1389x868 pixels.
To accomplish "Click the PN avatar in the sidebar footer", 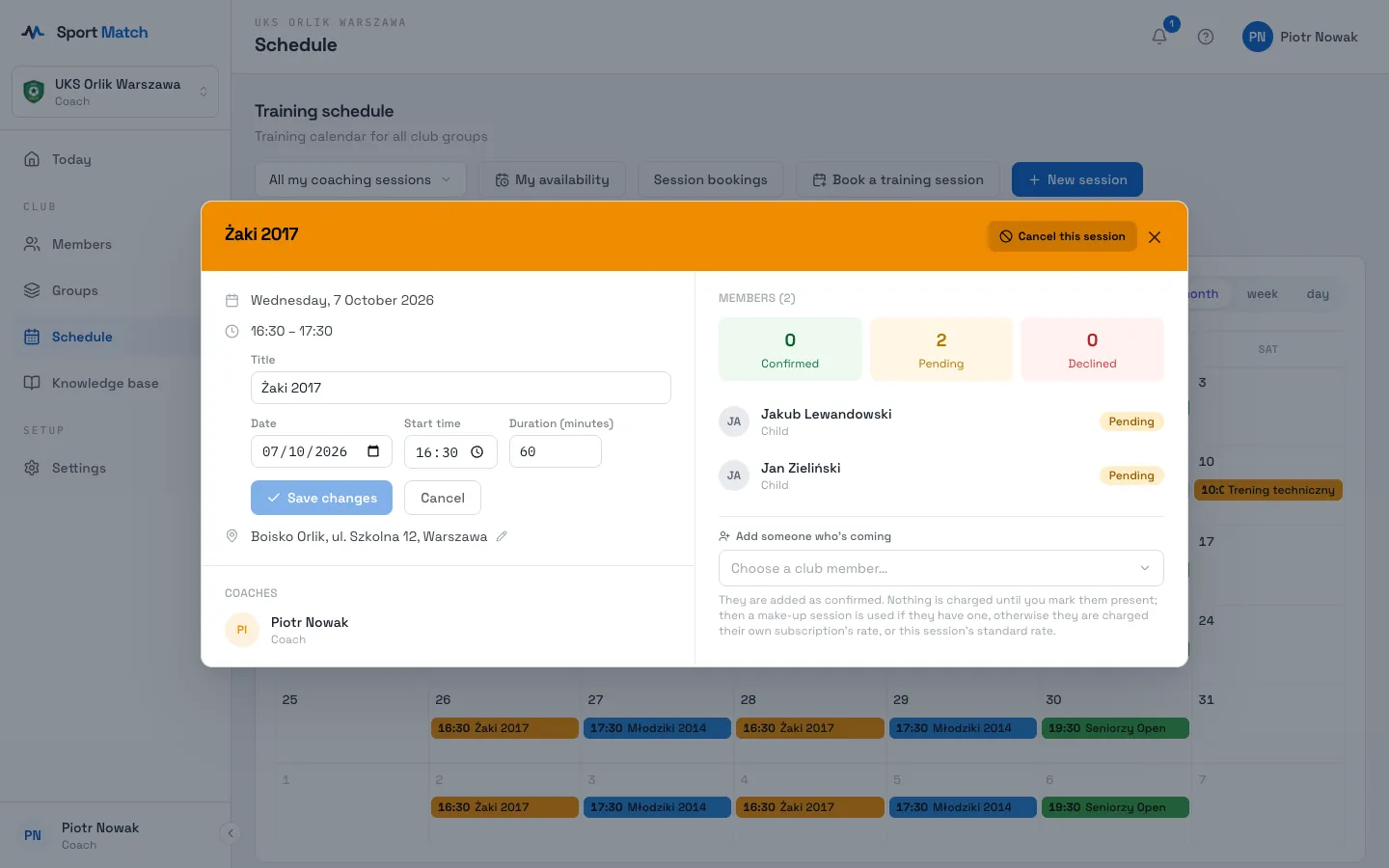I will pyautogui.click(x=33, y=835).
